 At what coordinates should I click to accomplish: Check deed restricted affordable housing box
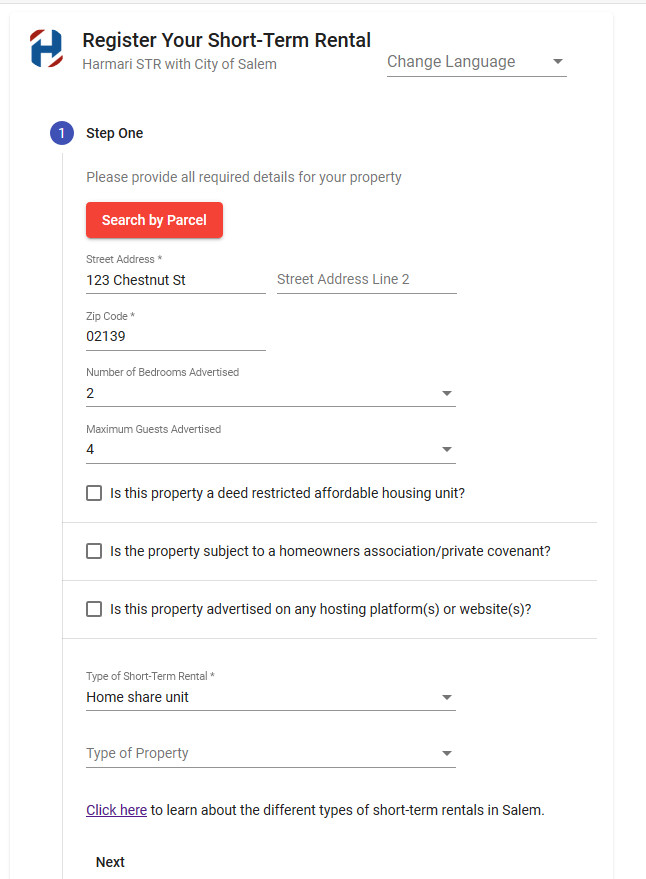[94, 493]
